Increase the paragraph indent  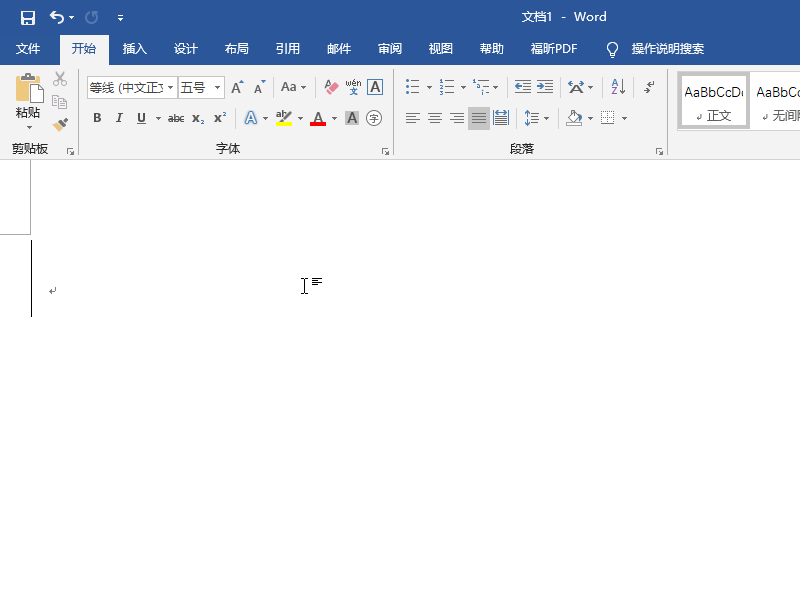545,87
